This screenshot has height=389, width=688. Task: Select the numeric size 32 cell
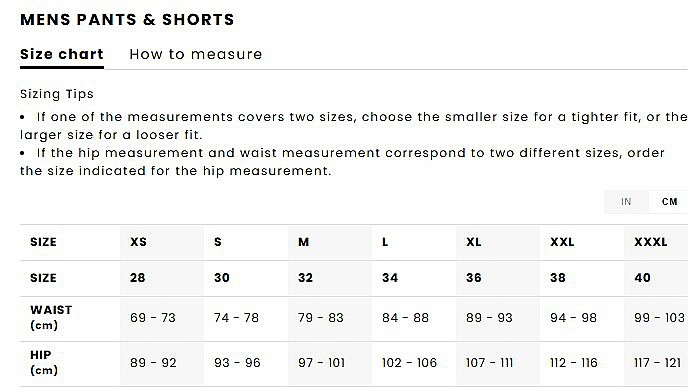305,278
